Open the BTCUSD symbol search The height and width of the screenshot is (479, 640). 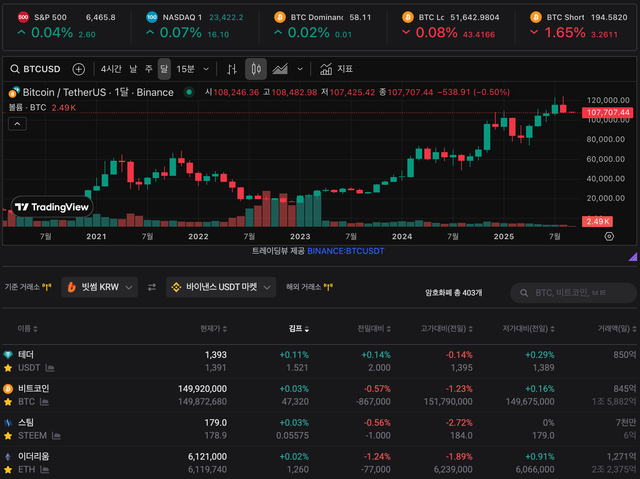coord(36,69)
